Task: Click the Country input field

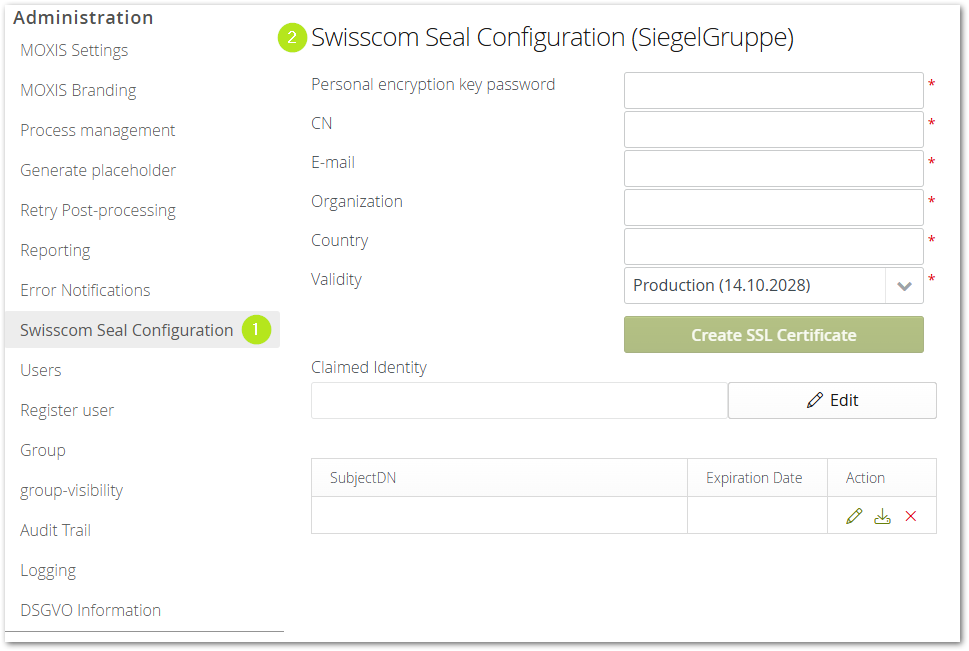Action: [773, 246]
